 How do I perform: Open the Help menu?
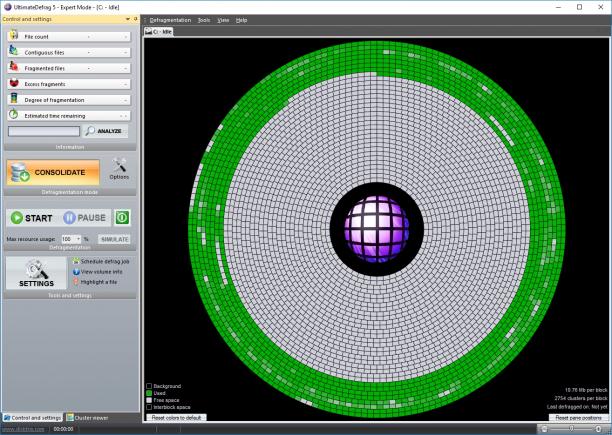(242, 20)
